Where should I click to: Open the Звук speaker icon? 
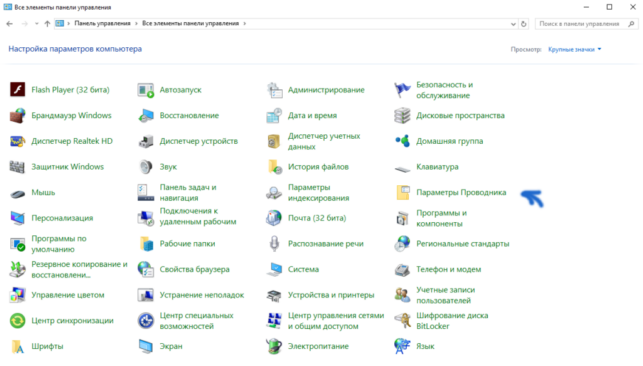tap(146, 167)
